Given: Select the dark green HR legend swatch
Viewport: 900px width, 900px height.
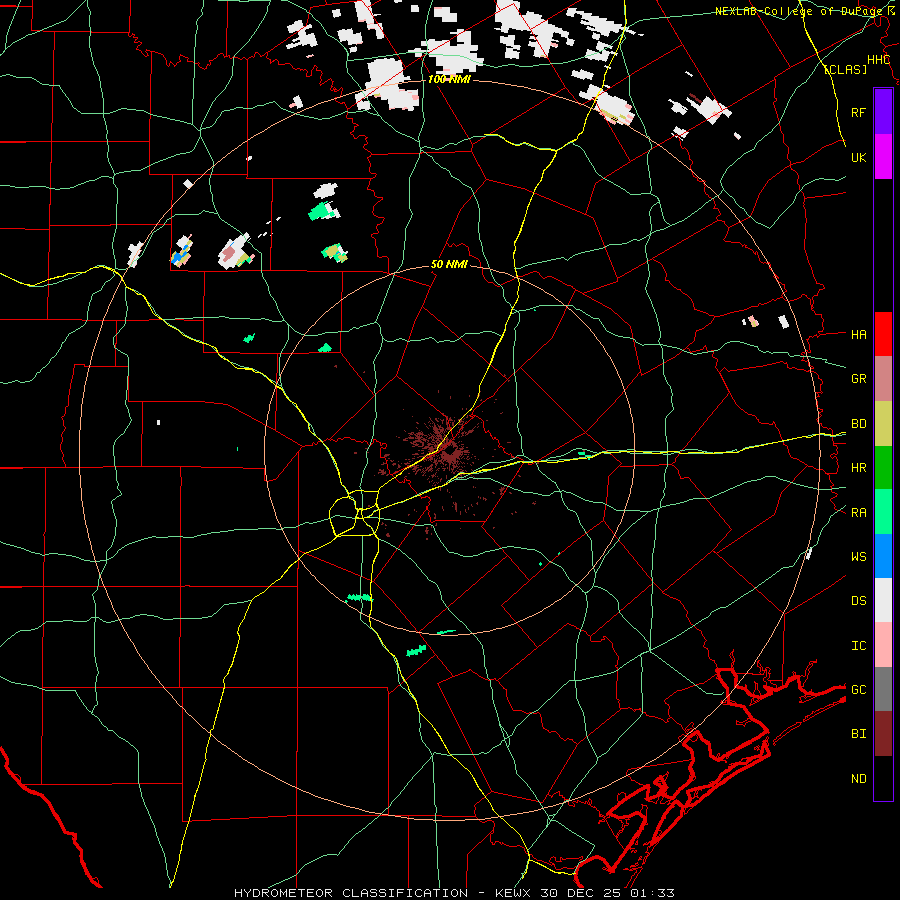Looking at the screenshot, I should (x=883, y=468).
